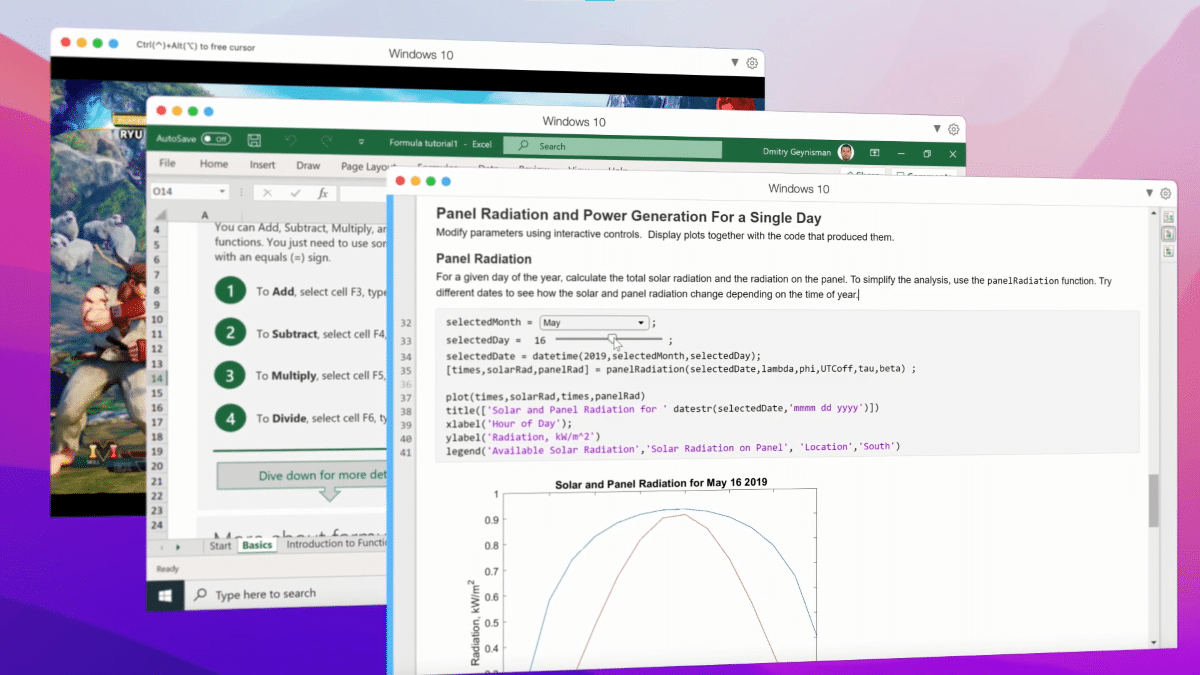This screenshot has height=675, width=1200.
Task: Click the Excel Save icon
Action: (x=254, y=141)
